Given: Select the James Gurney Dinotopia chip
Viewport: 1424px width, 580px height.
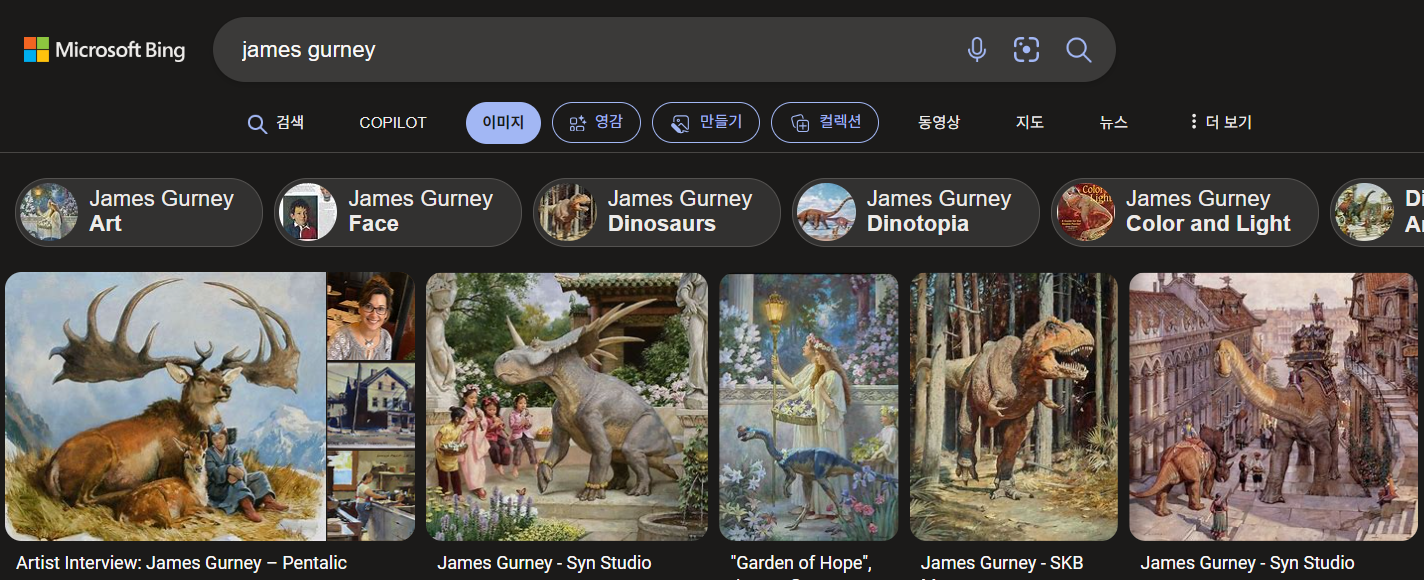Looking at the screenshot, I should (x=916, y=212).
